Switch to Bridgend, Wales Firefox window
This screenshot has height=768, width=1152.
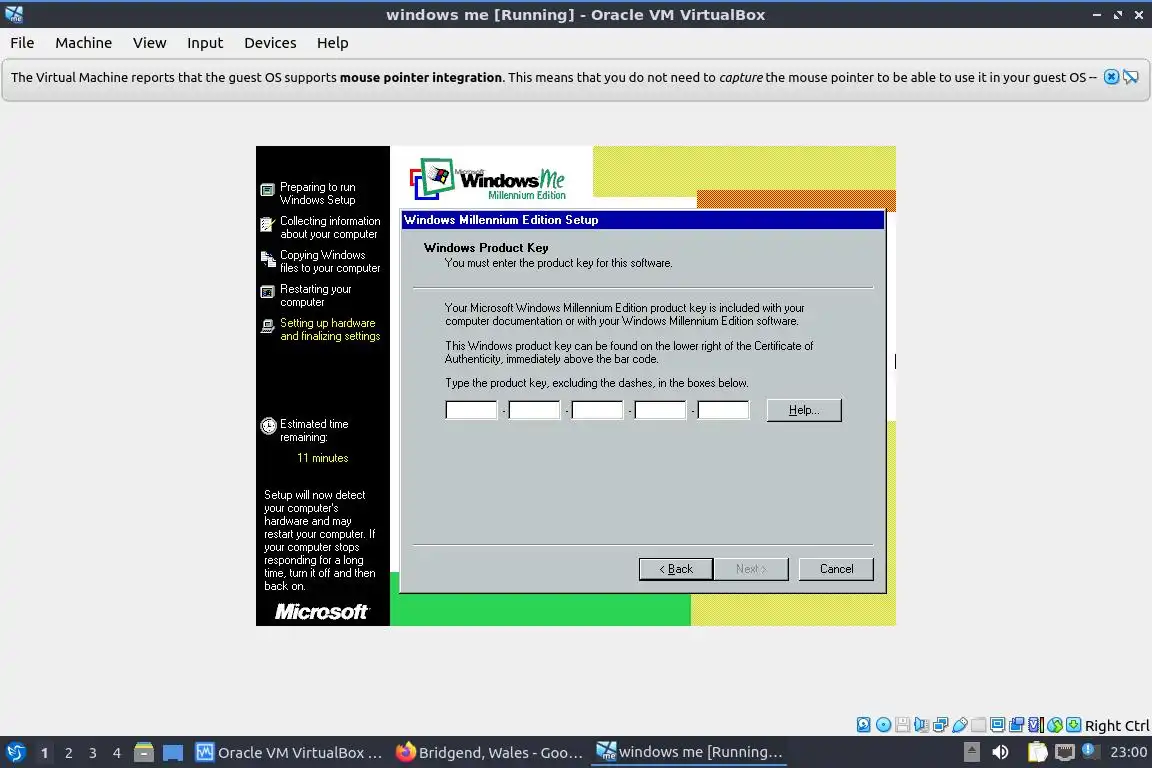[x=489, y=753]
